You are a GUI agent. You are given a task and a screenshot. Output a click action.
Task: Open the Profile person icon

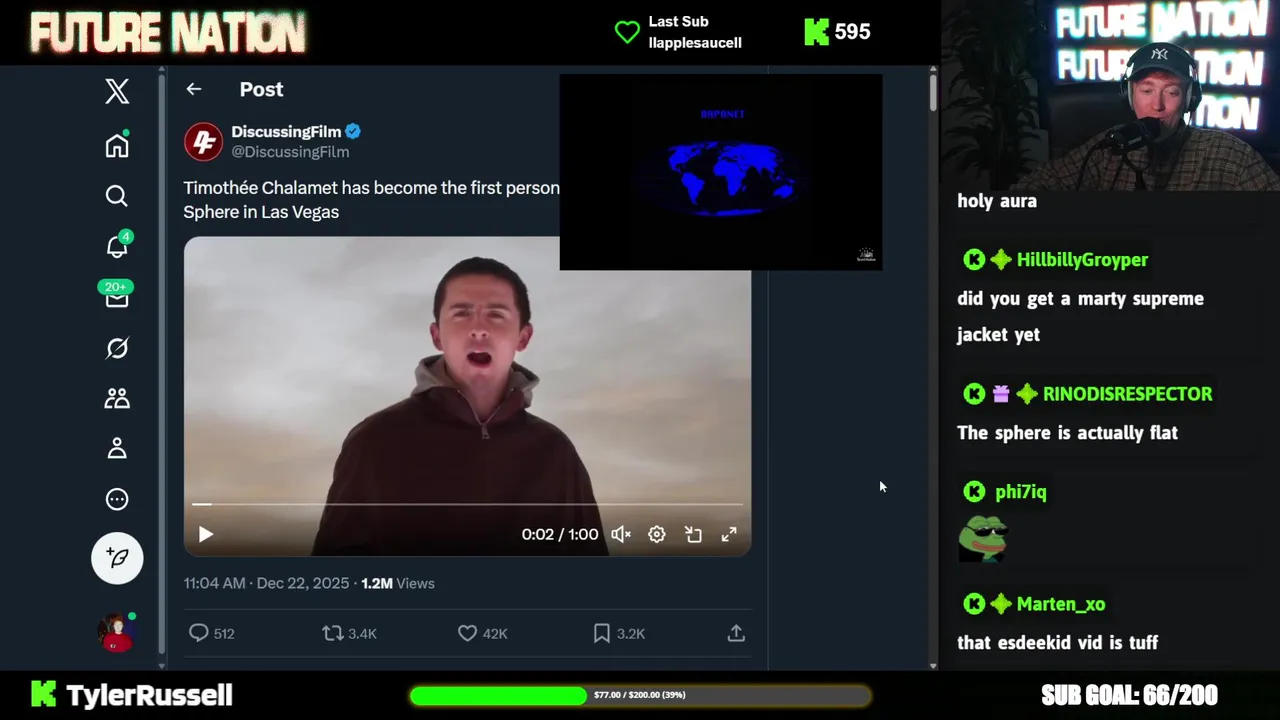[x=117, y=448]
